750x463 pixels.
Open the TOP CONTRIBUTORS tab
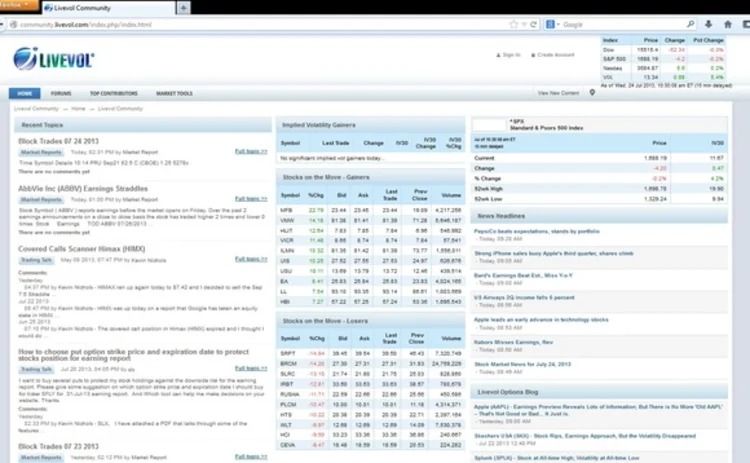(x=113, y=93)
